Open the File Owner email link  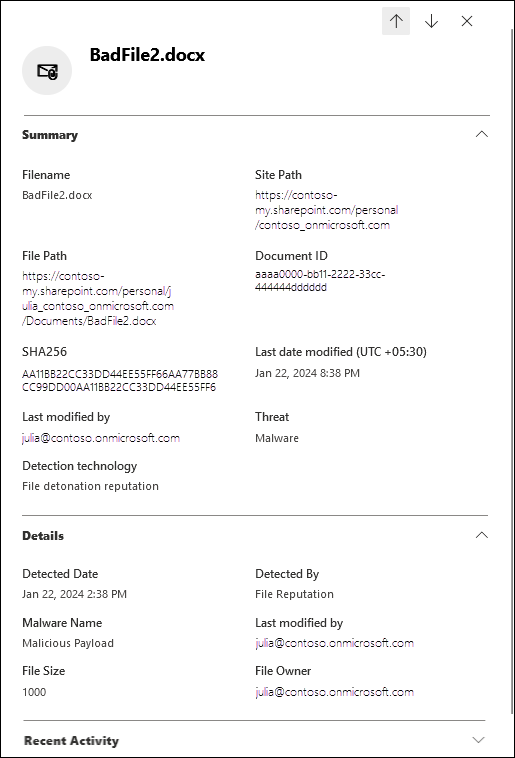(335, 692)
